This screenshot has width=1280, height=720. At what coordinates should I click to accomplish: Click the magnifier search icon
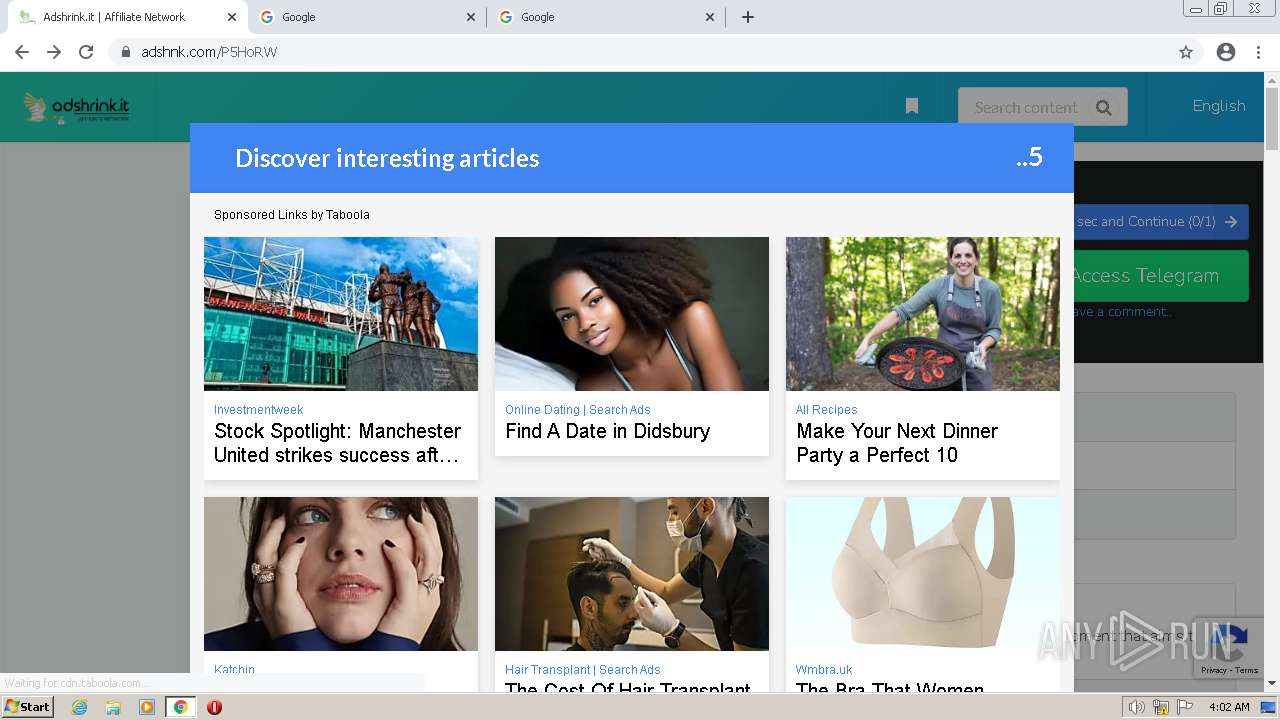pos(1104,108)
